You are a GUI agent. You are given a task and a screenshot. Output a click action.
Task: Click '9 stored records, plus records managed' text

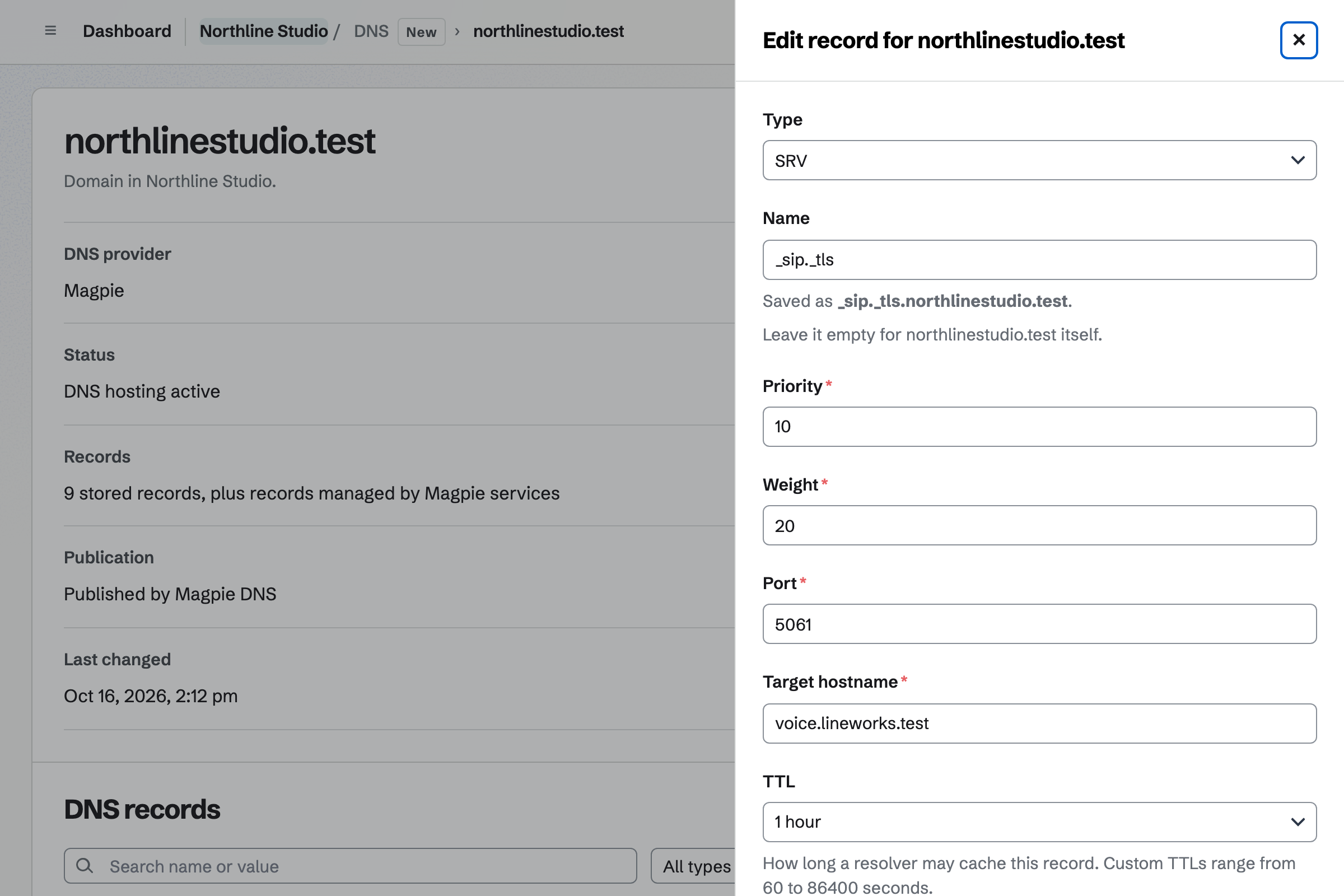[312, 493]
